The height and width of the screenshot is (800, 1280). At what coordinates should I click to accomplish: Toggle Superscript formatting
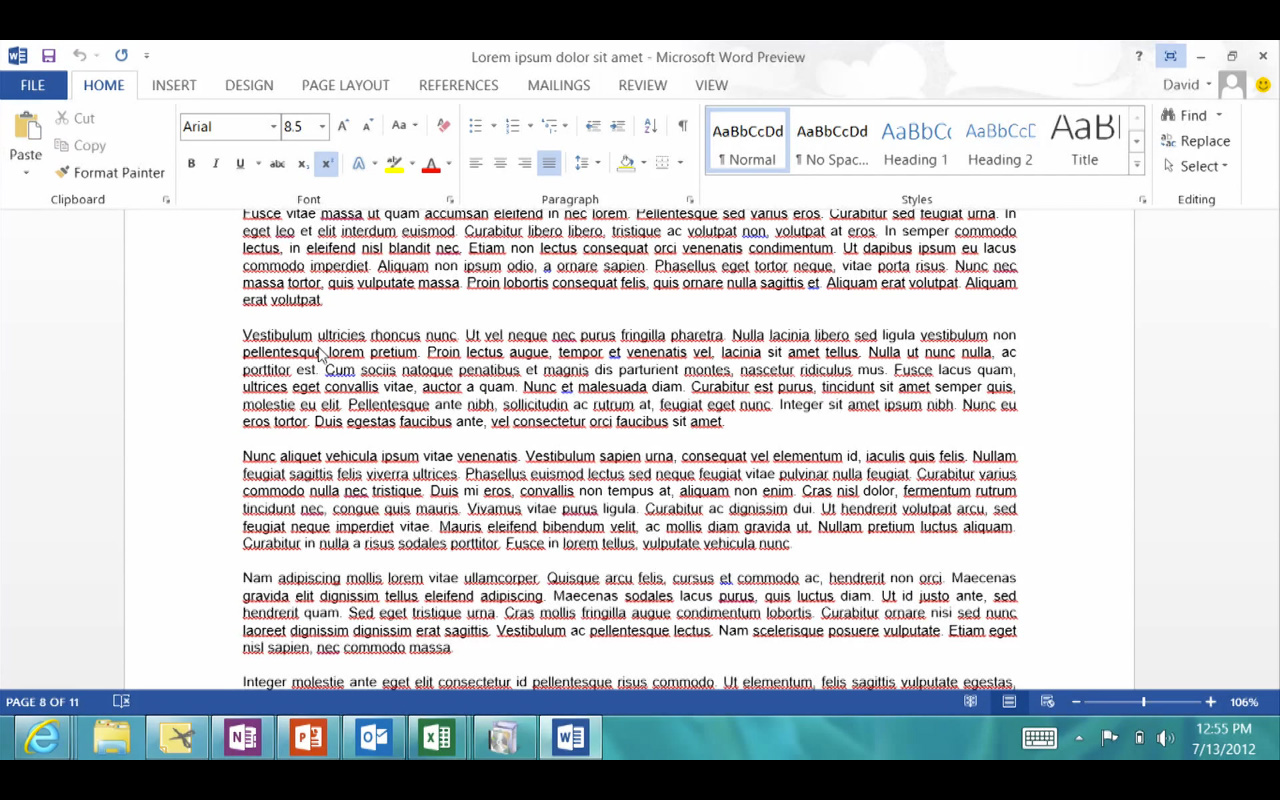(326, 163)
